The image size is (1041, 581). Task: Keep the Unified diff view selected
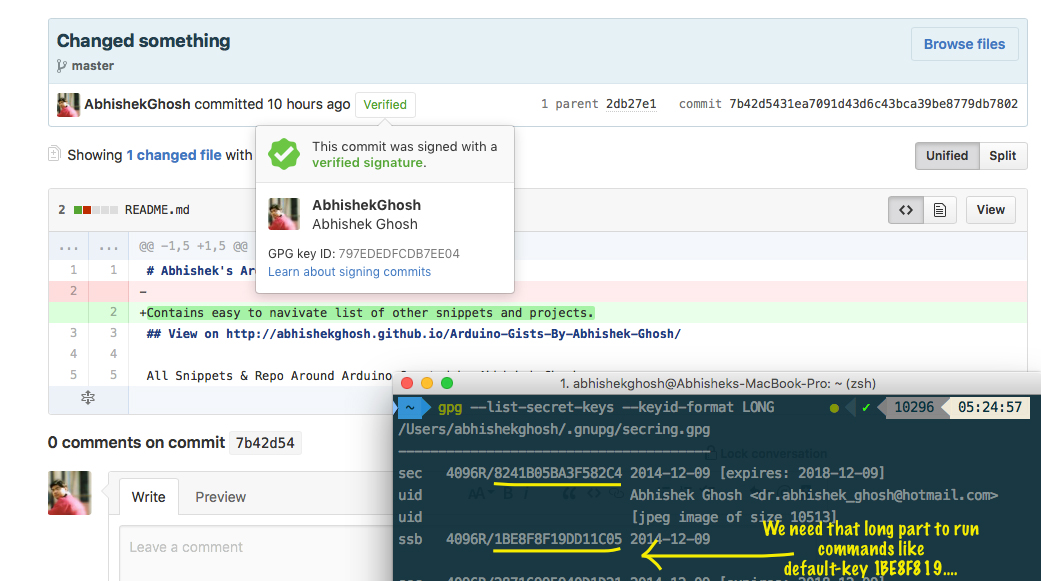click(x=947, y=156)
